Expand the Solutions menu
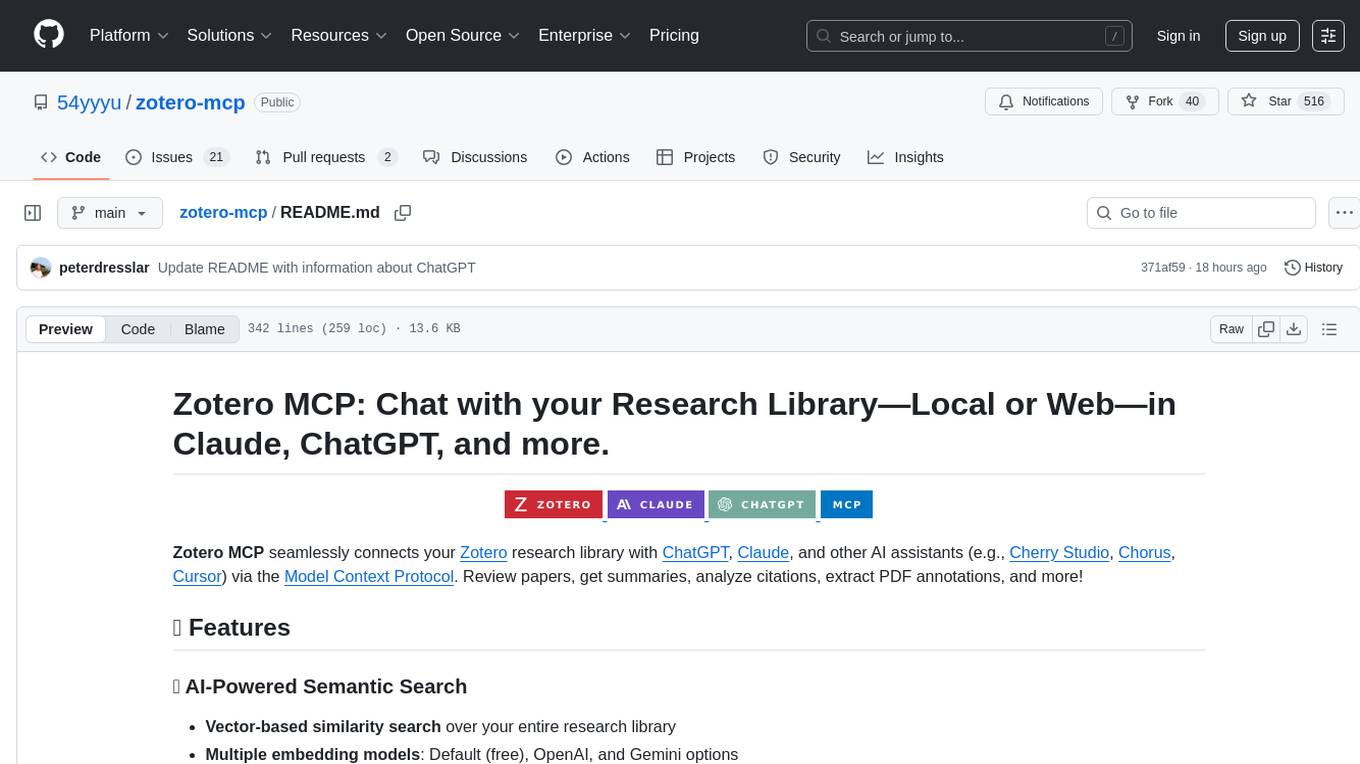1360x764 pixels. (230, 35)
